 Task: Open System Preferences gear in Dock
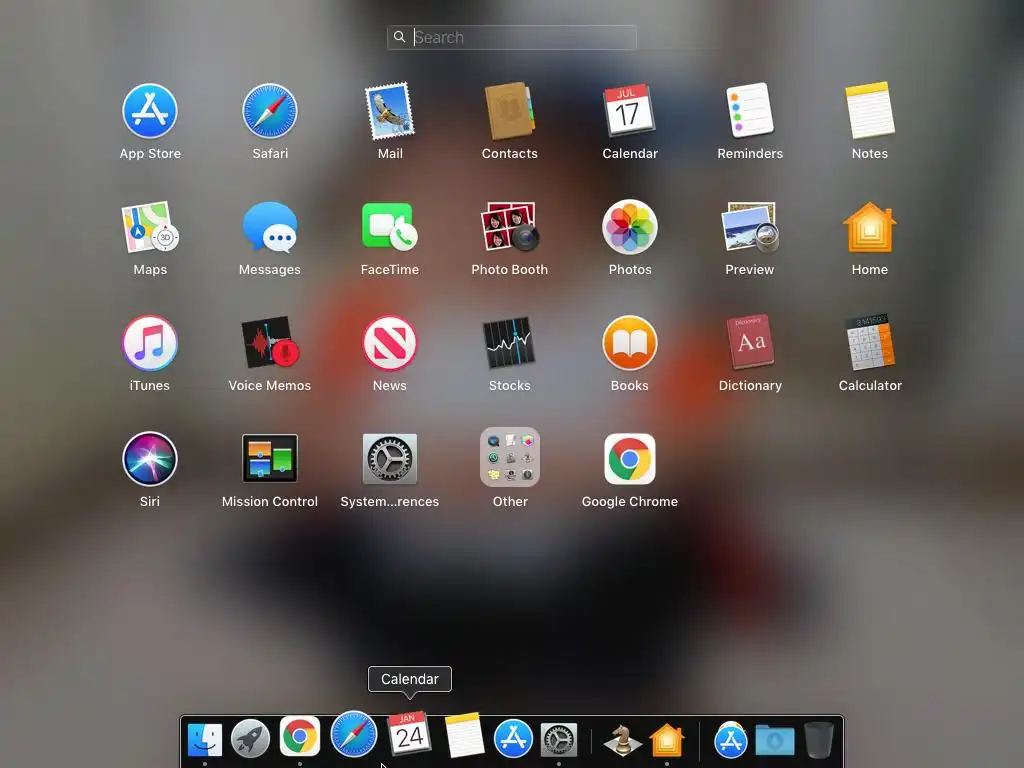point(558,740)
